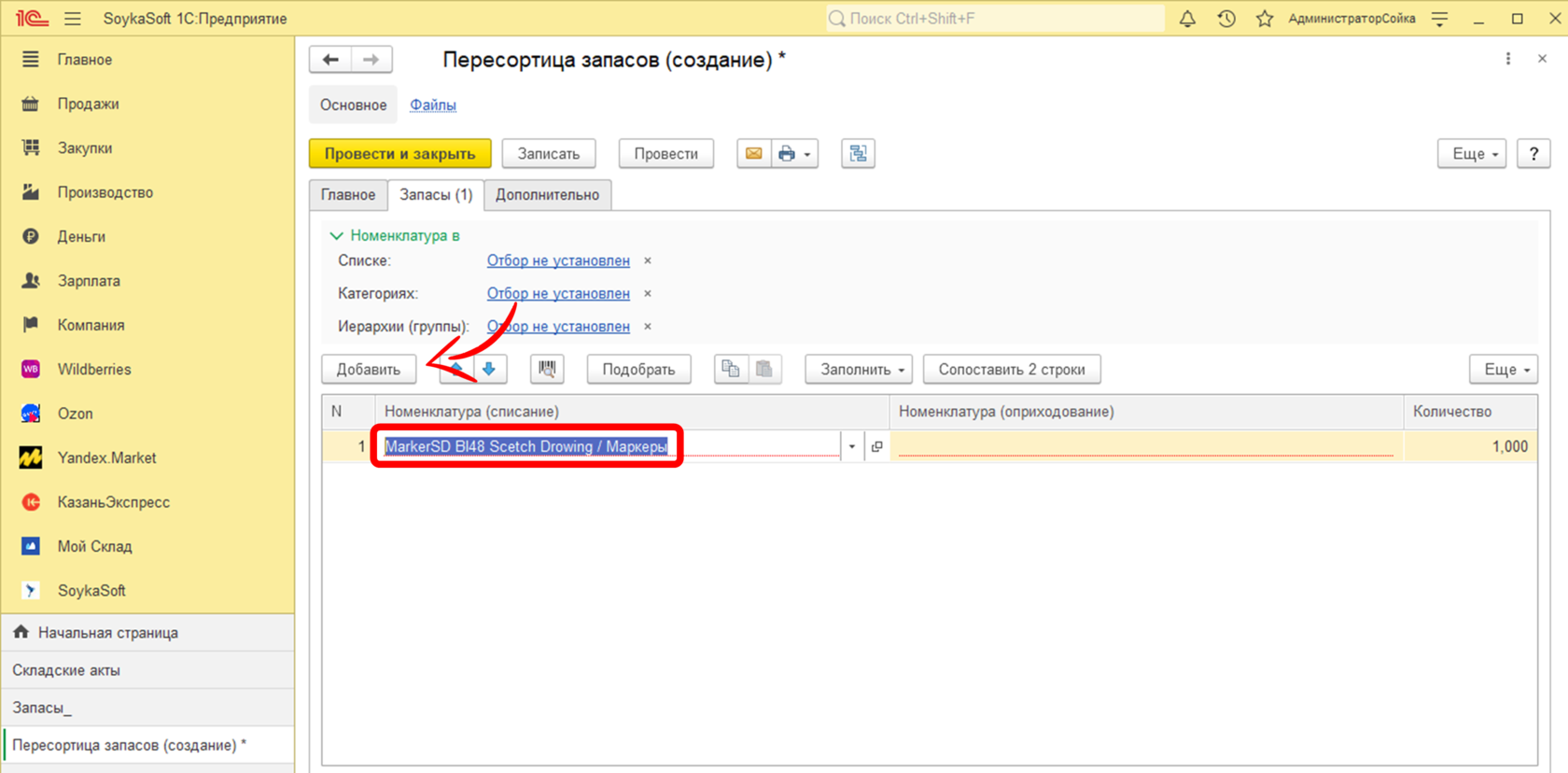Open the table Еще menu
This screenshot has height=773, width=1568.
(x=1504, y=370)
